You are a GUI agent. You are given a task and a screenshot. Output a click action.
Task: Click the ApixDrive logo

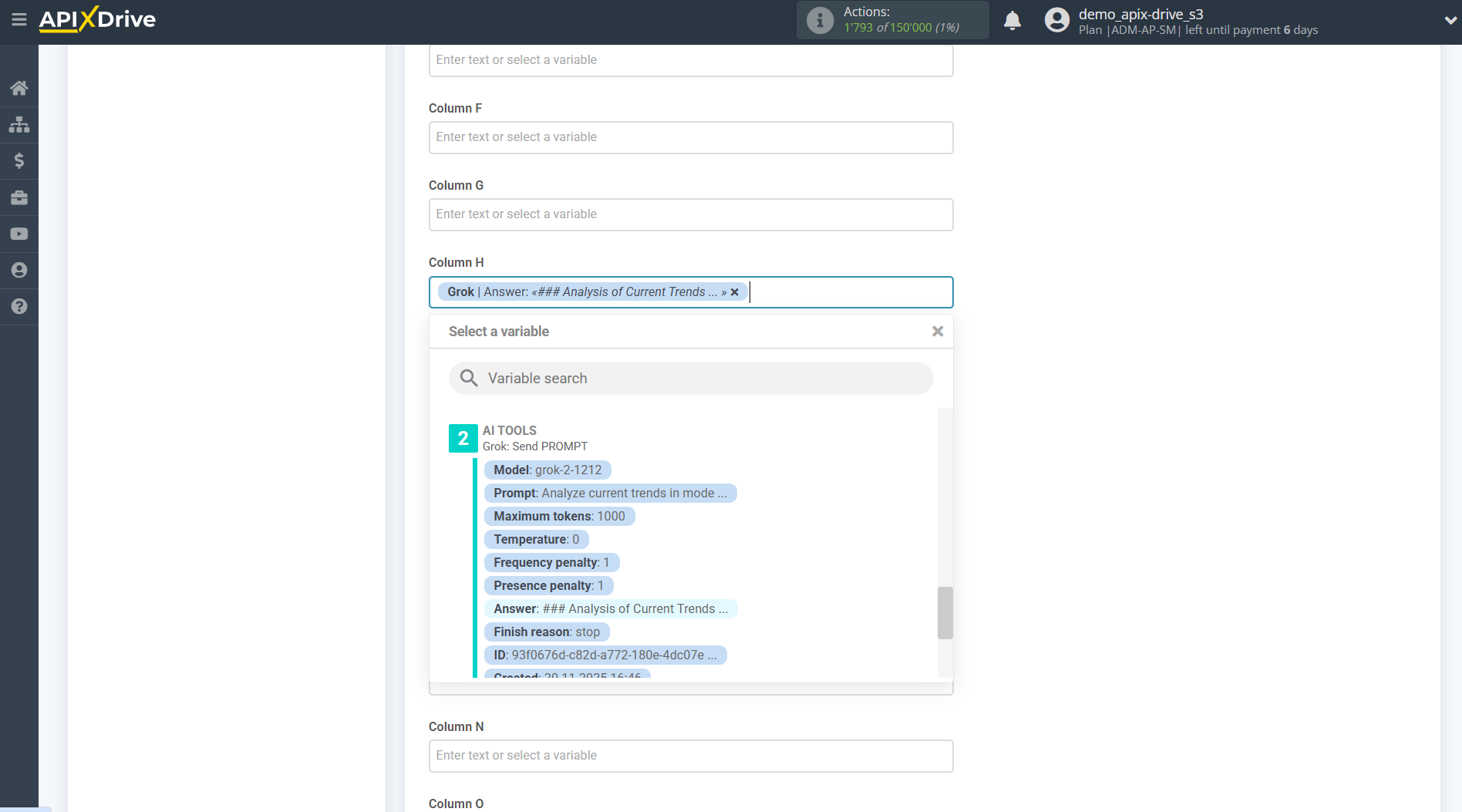(x=97, y=20)
